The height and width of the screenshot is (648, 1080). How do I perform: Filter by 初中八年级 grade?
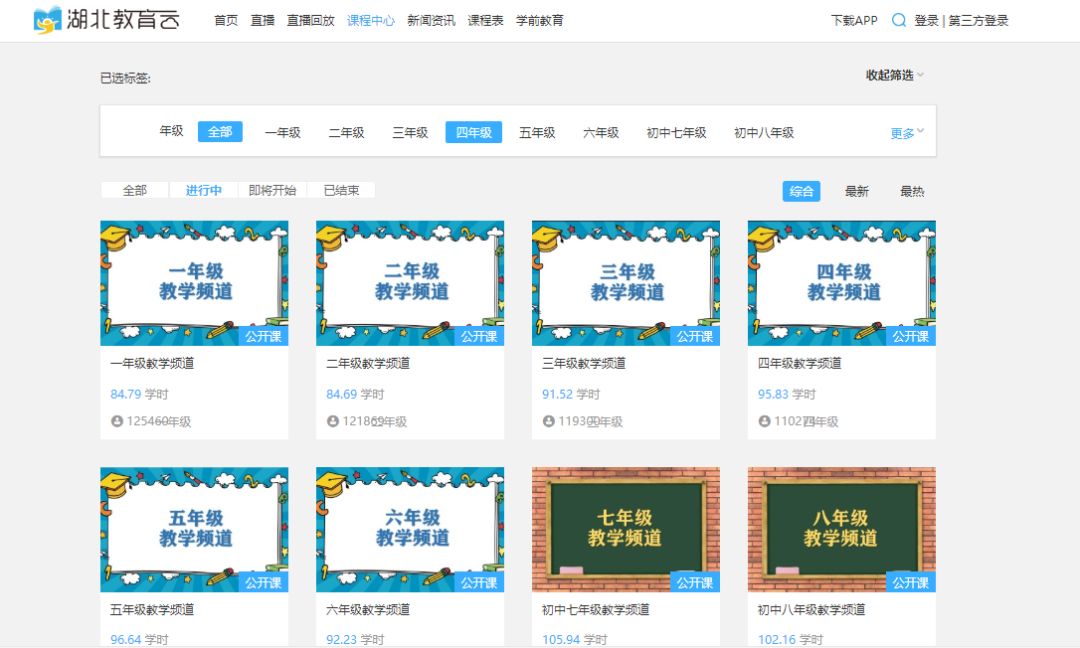(764, 132)
